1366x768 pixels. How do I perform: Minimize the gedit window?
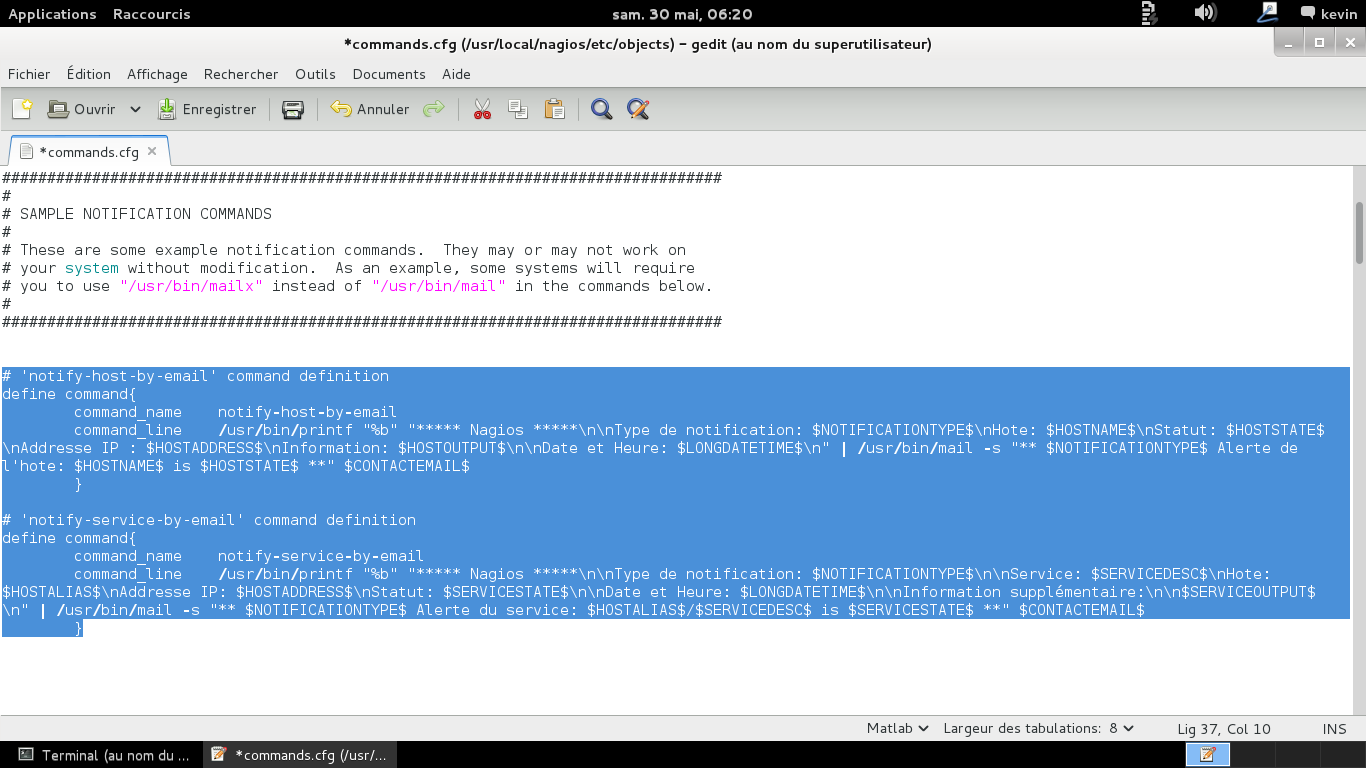1290,43
